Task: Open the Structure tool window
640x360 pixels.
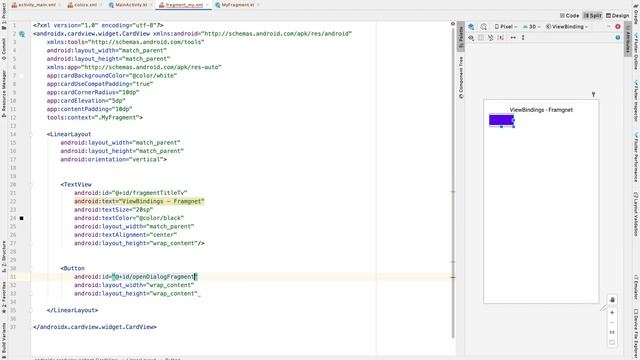Action: [4, 256]
